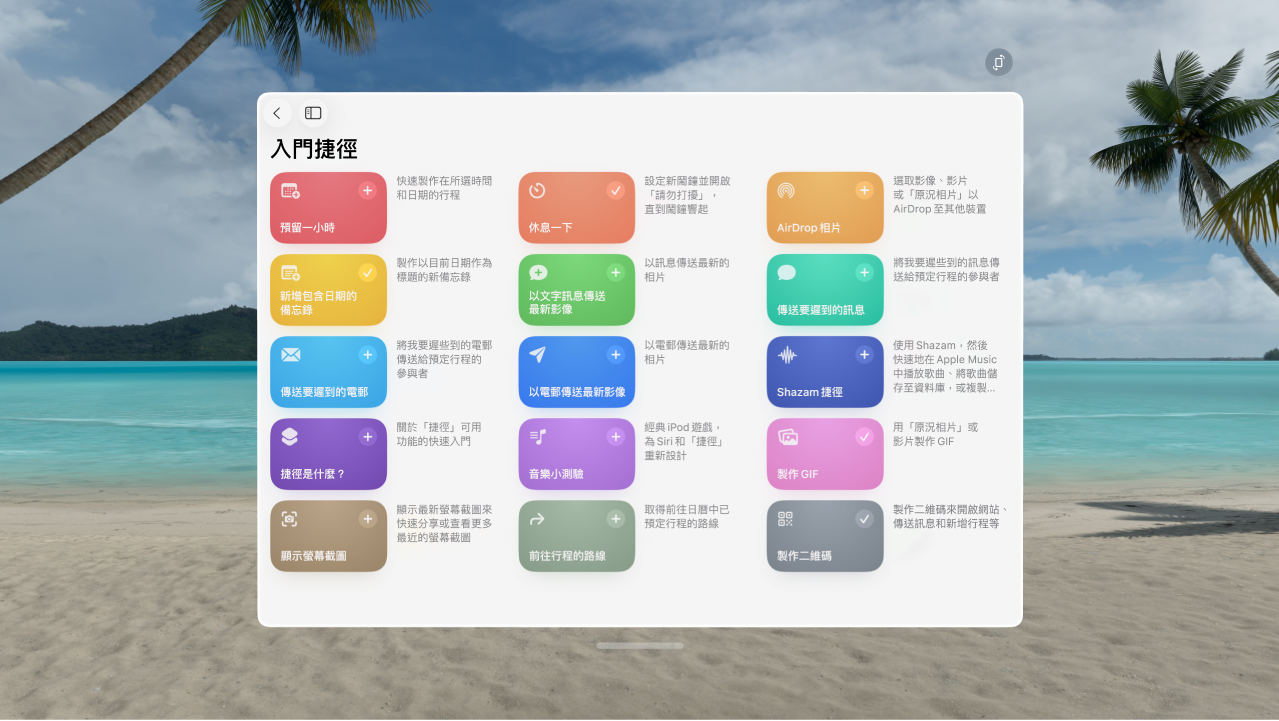
Task: Open the 休息一下 card label
Action: coord(550,228)
